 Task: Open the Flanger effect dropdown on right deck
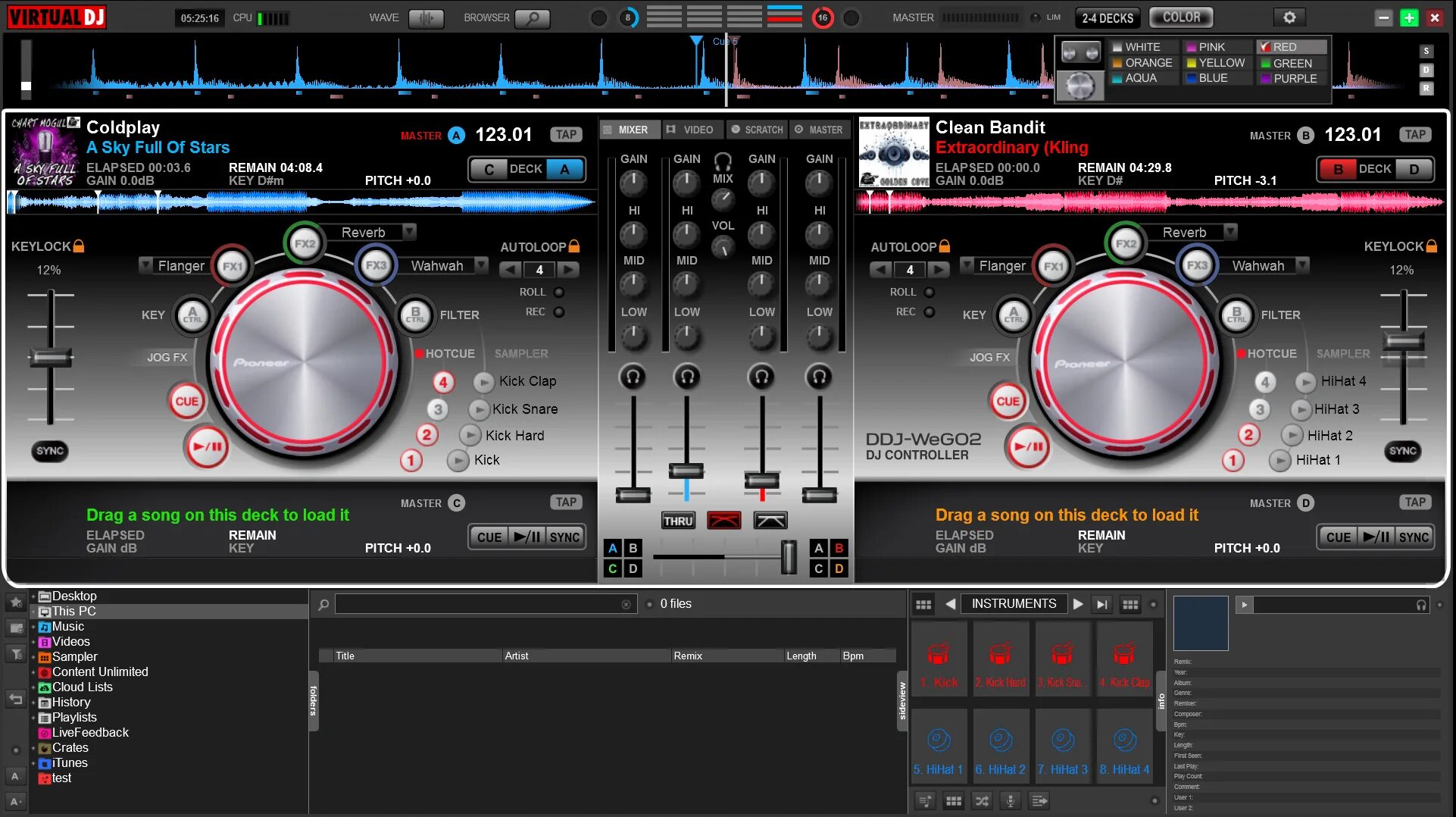tap(967, 265)
